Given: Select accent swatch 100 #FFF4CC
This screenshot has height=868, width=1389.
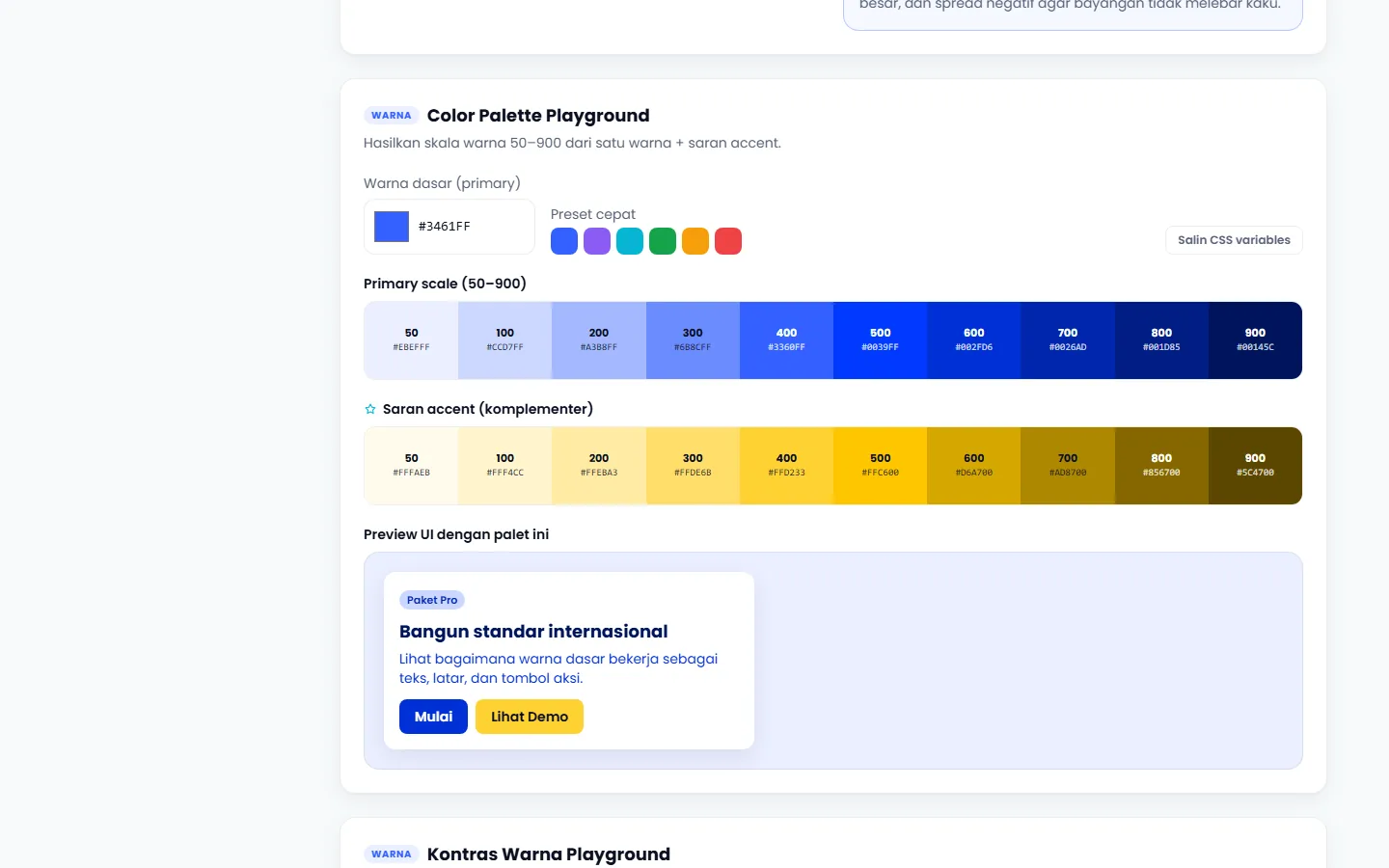Looking at the screenshot, I should coord(504,466).
